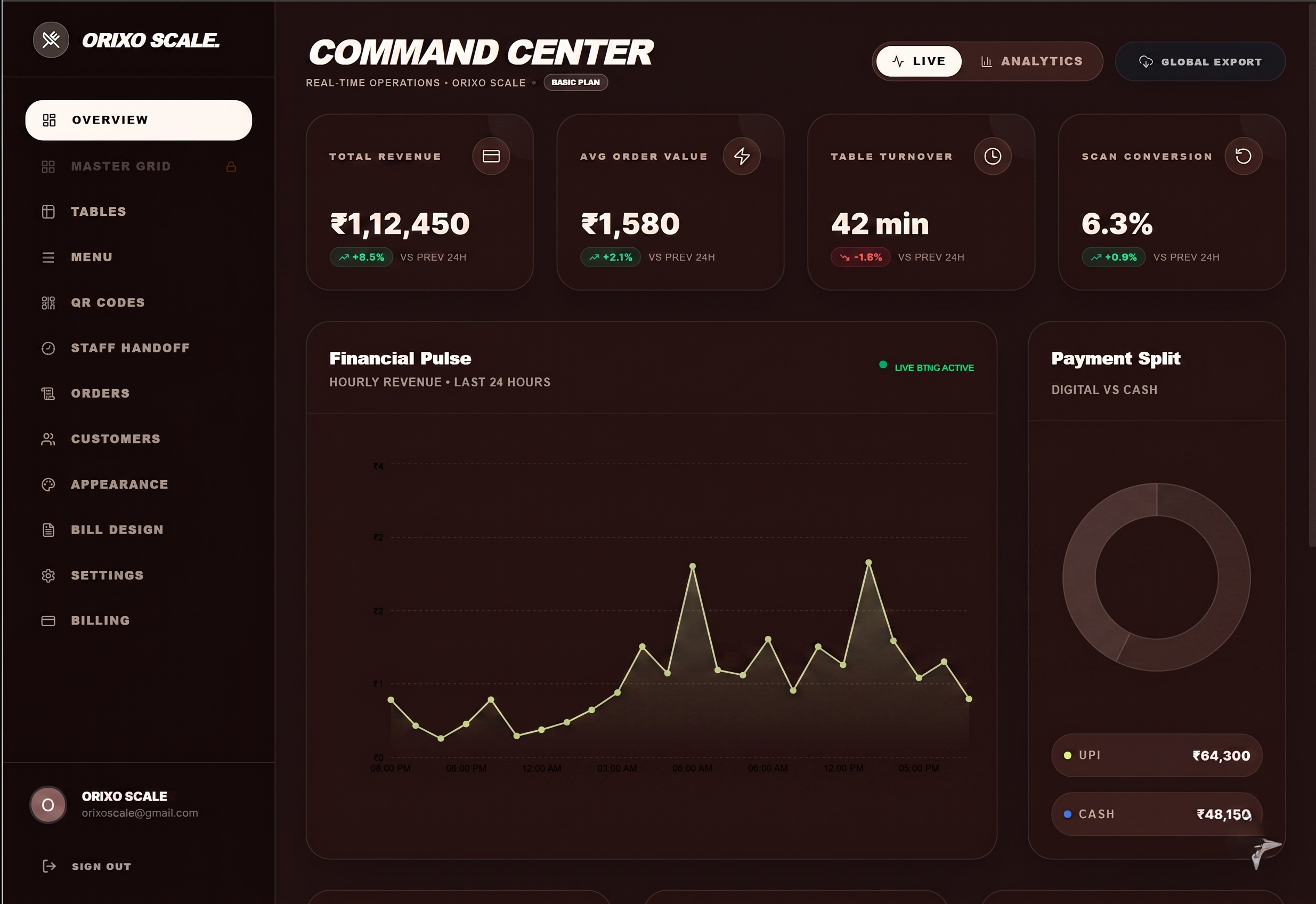Click the page vertical scrollbar
This screenshot has height=904, width=1316.
(1312, 275)
